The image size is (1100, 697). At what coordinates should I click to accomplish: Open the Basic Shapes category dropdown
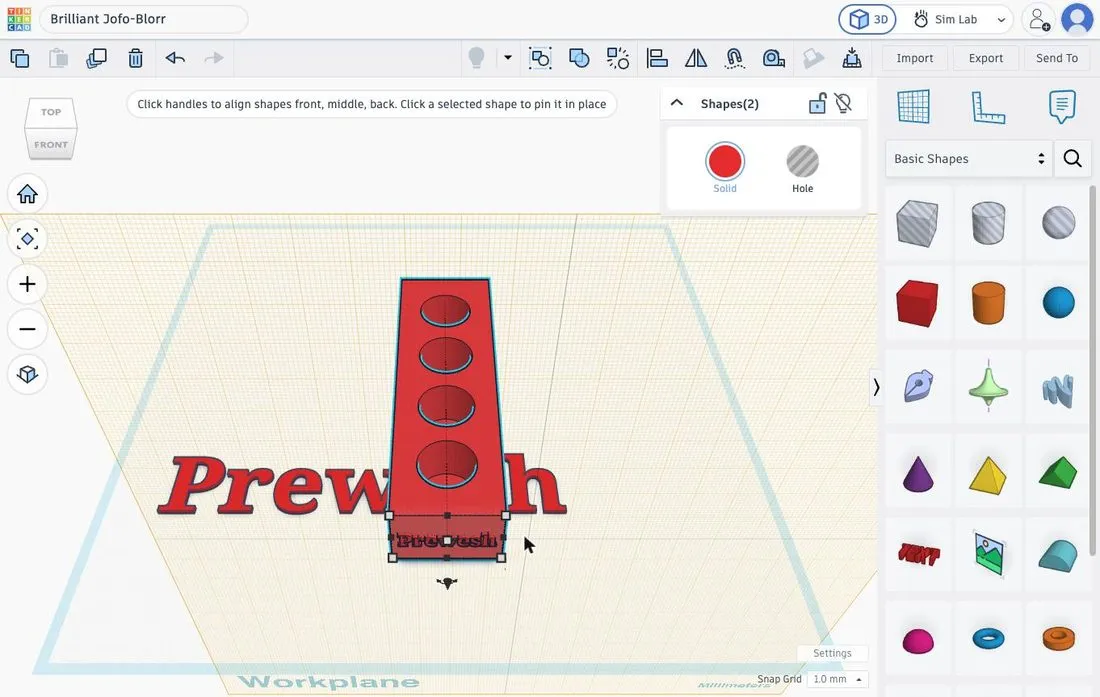(969, 158)
